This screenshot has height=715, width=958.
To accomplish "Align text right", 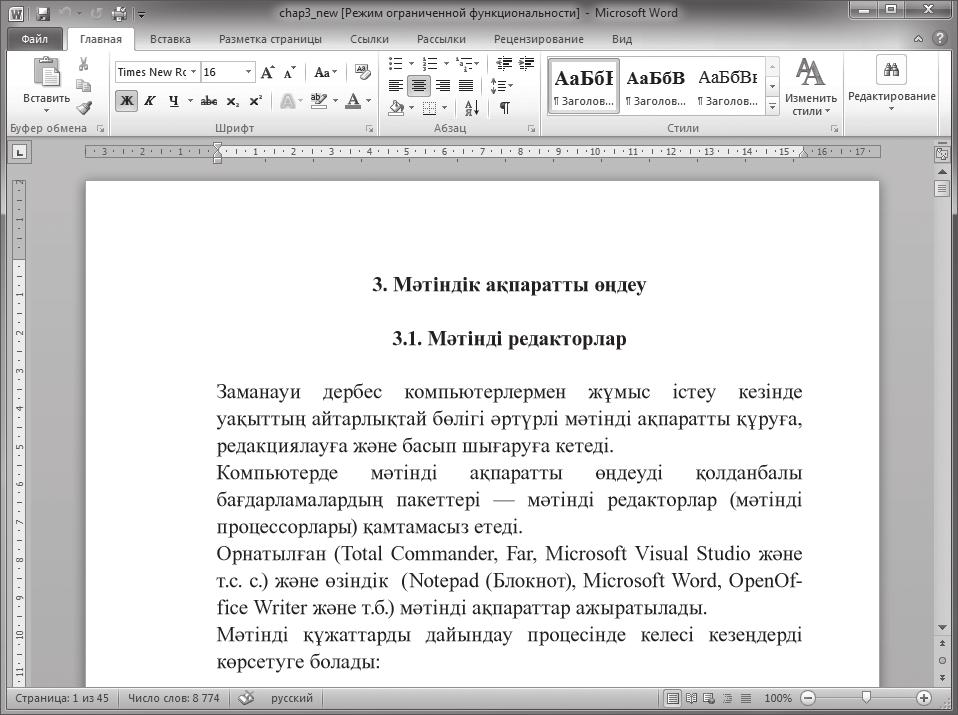I will pyautogui.click(x=442, y=86).
